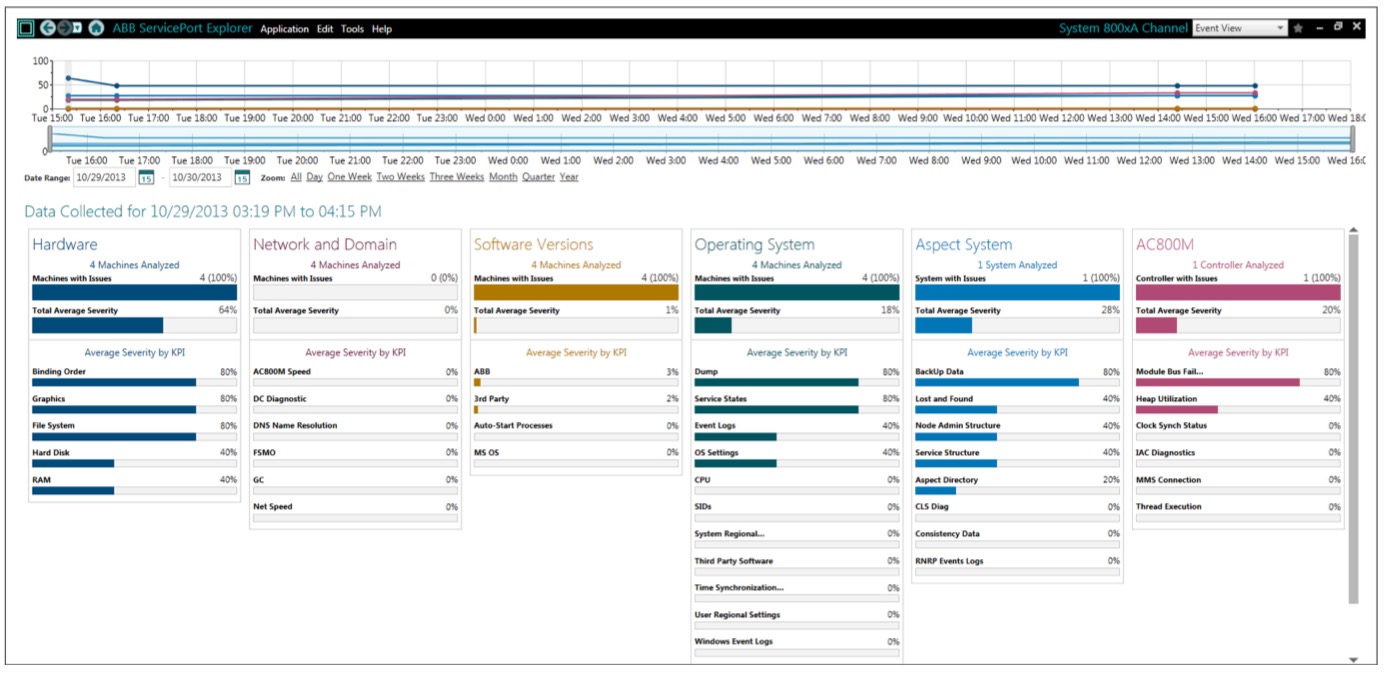Click the AC800M Controller with Issues bar
Viewport: 1388px width, 678px height.
(x=1238, y=292)
